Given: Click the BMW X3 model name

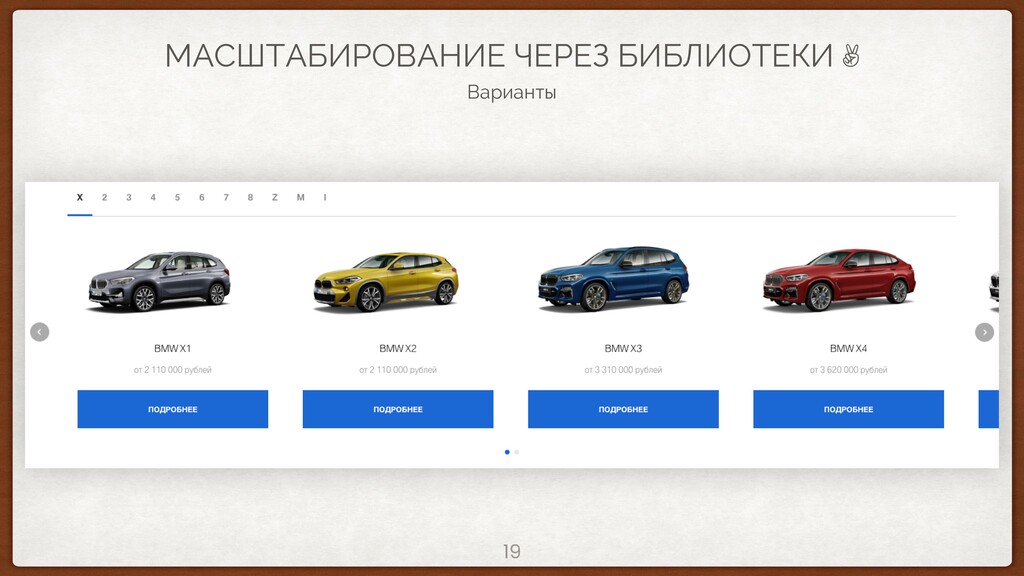Looking at the screenshot, I should click(623, 349).
